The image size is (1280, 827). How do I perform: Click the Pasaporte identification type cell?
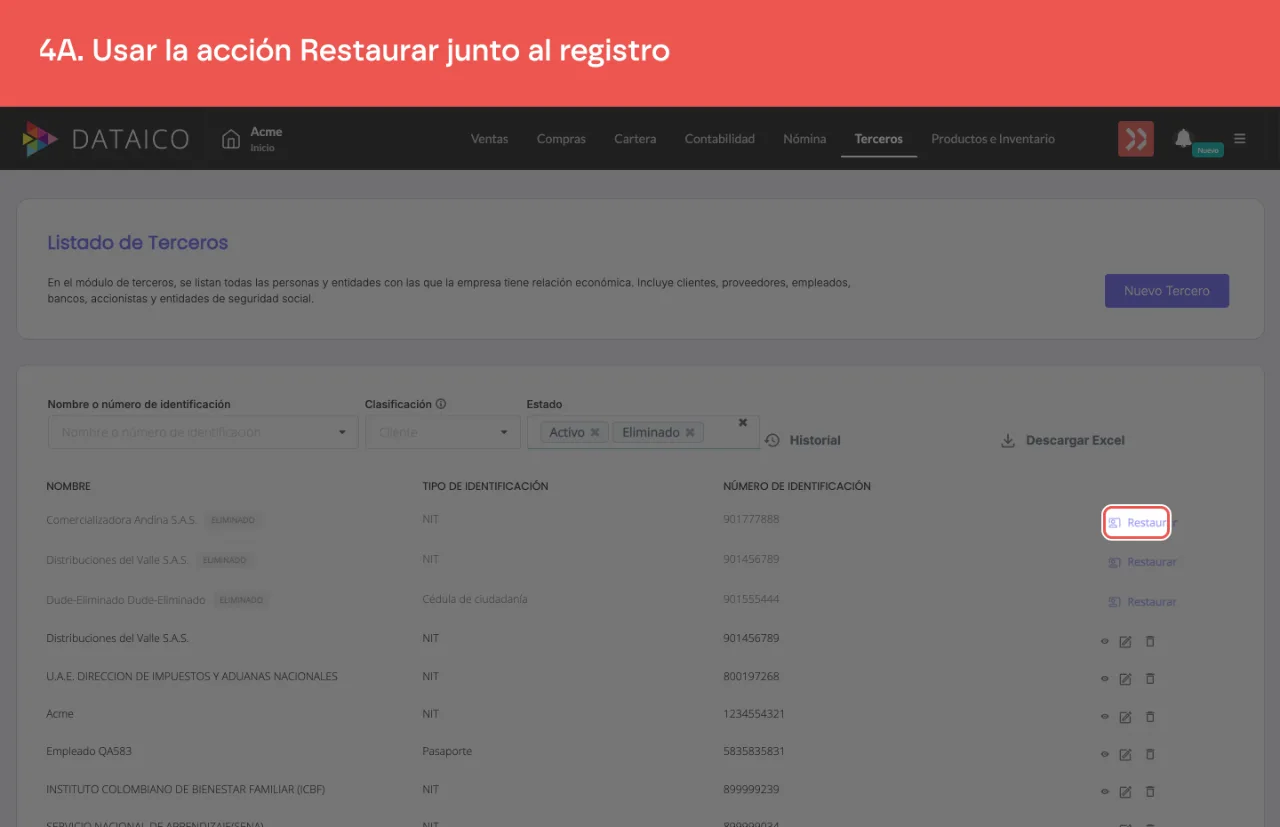(x=447, y=751)
